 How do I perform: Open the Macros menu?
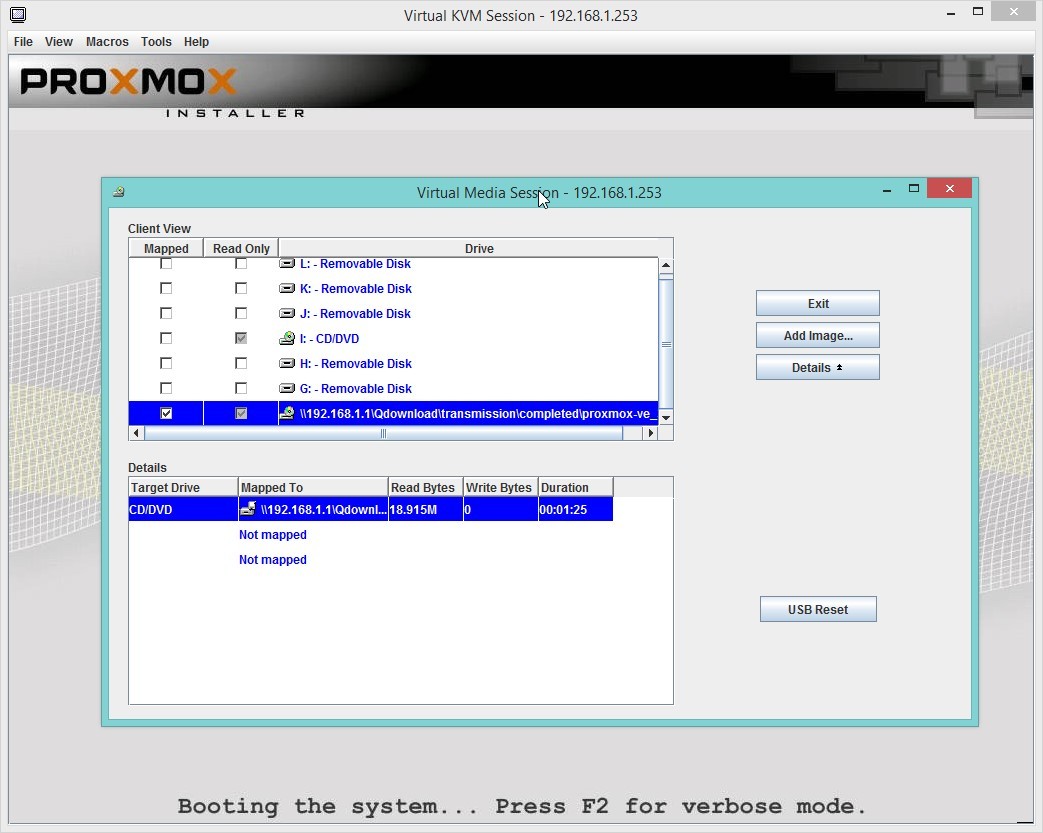pos(107,41)
